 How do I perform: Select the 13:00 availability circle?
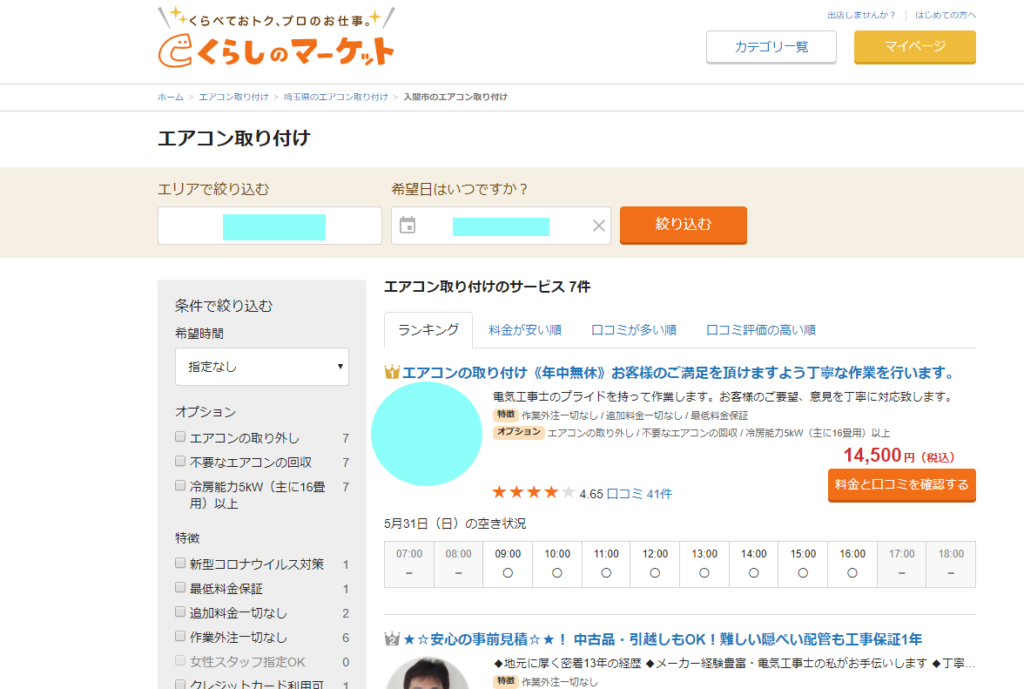click(x=704, y=573)
